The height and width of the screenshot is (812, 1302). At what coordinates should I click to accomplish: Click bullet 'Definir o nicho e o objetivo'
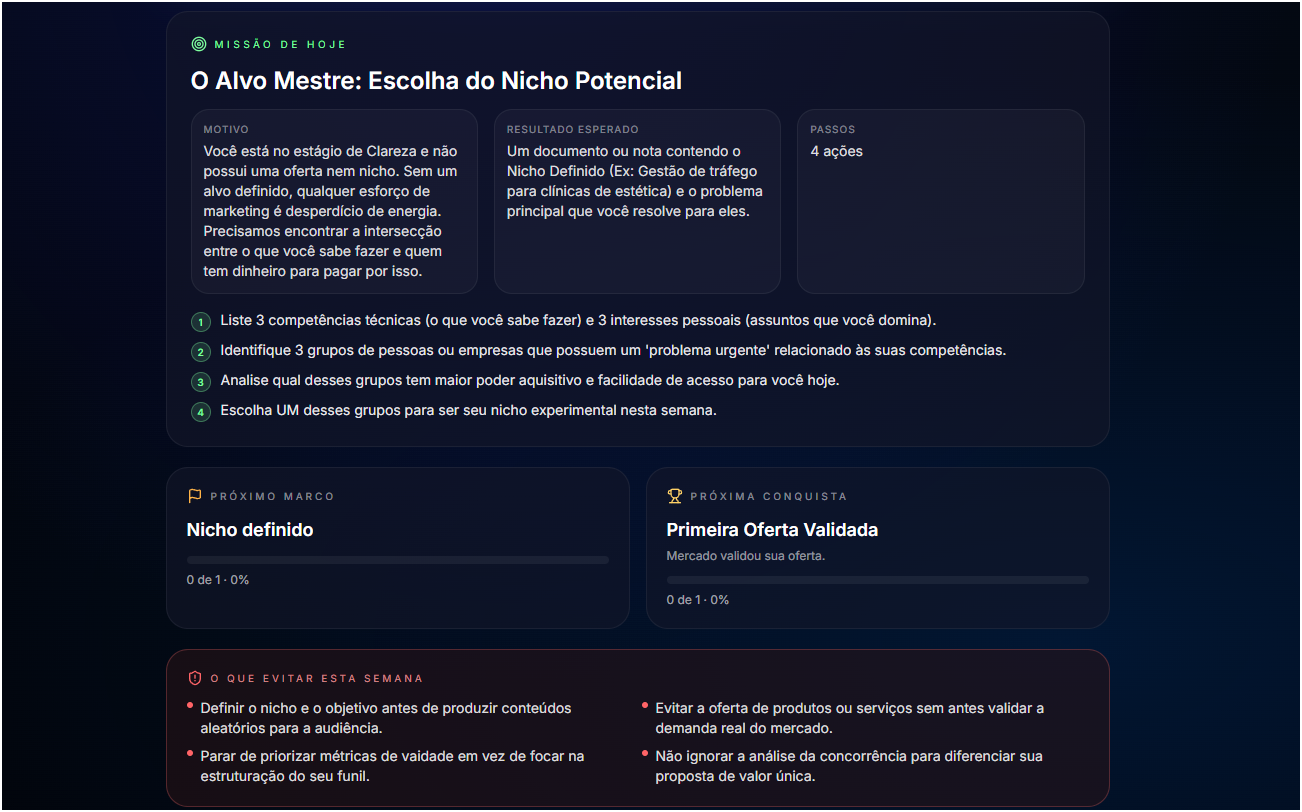tap(386, 718)
